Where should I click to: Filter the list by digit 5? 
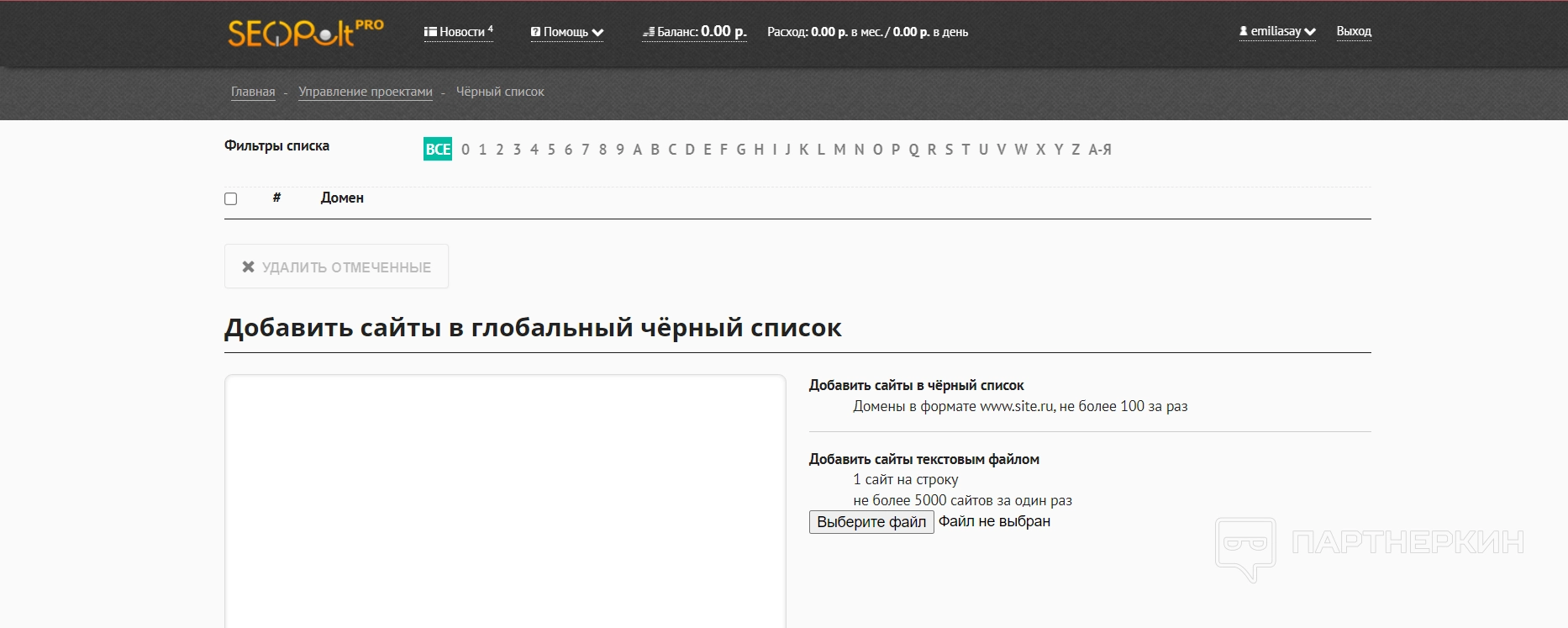(x=551, y=150)
